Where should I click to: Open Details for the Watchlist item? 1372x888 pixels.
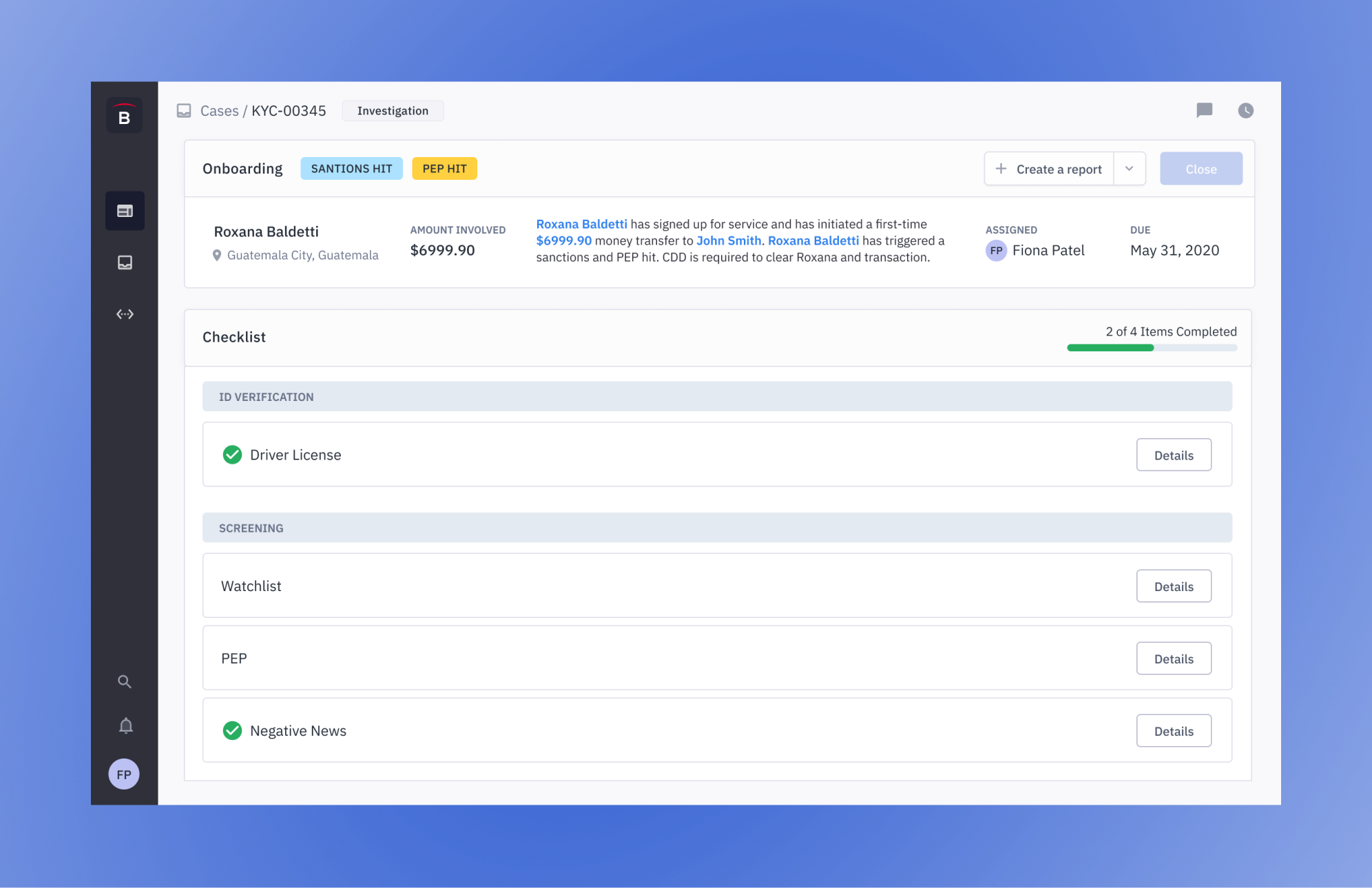(1173, 586)
